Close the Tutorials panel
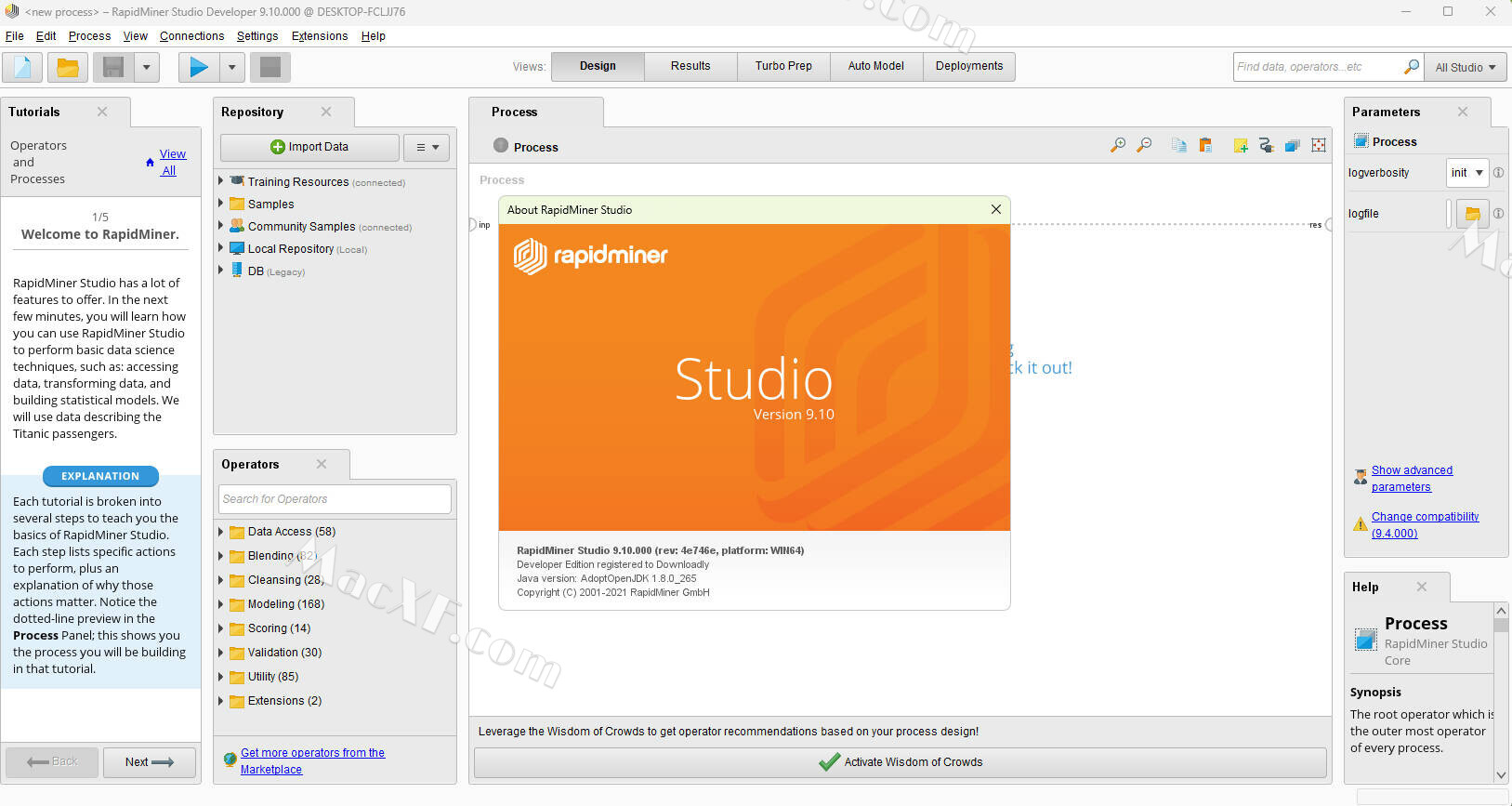 [x=102, y=112]
